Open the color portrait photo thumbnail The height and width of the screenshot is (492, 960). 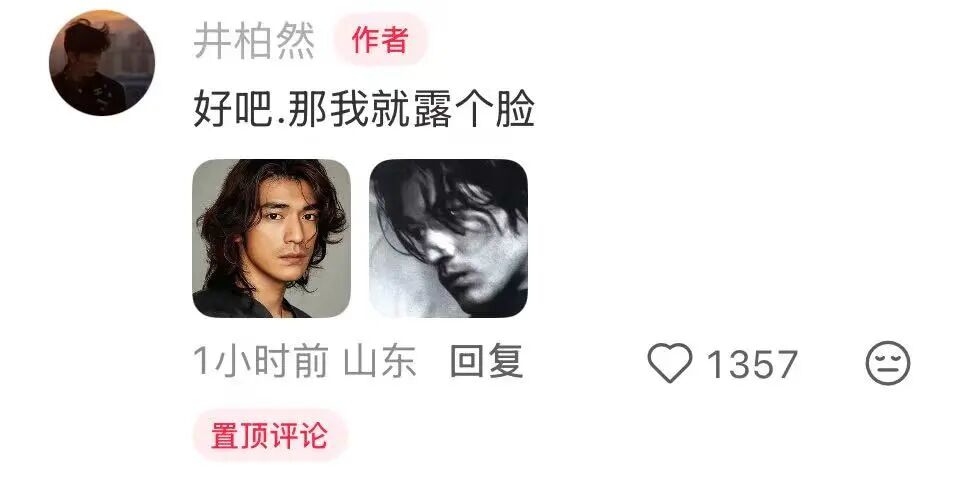[x=272, y=238]
